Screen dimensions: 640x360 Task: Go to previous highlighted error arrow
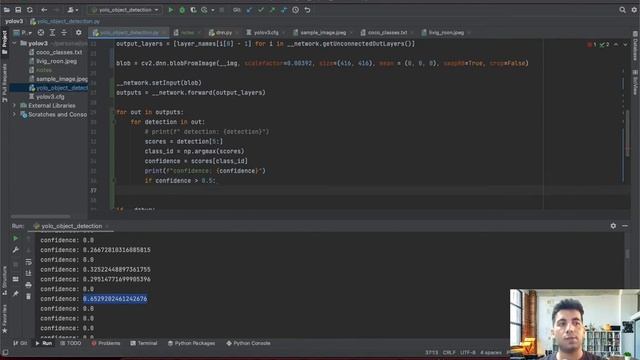pyautogui.click(x=616, y=44)
